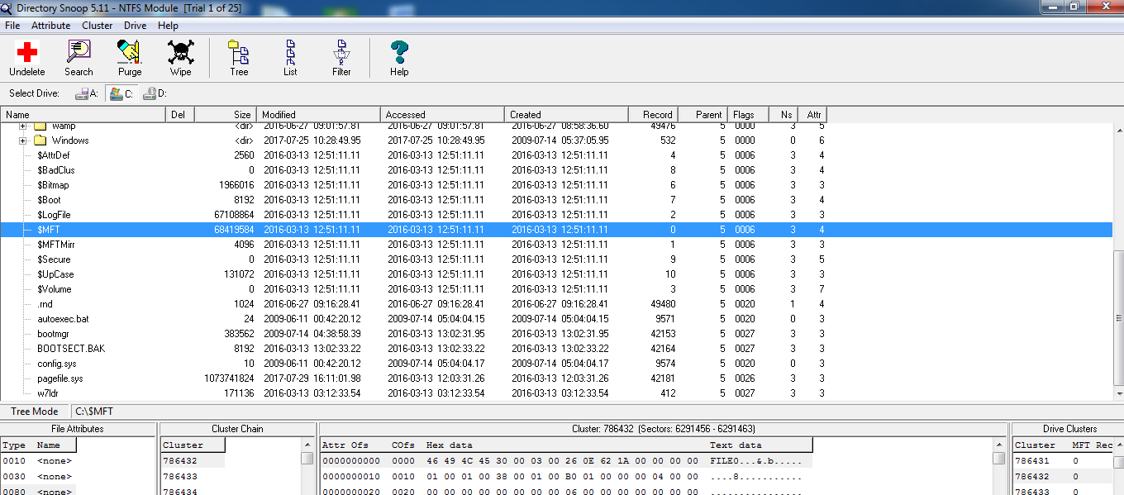This screenshot has height=495, width=1124.
Task: Select drive C:
Action: click(121, 94)
